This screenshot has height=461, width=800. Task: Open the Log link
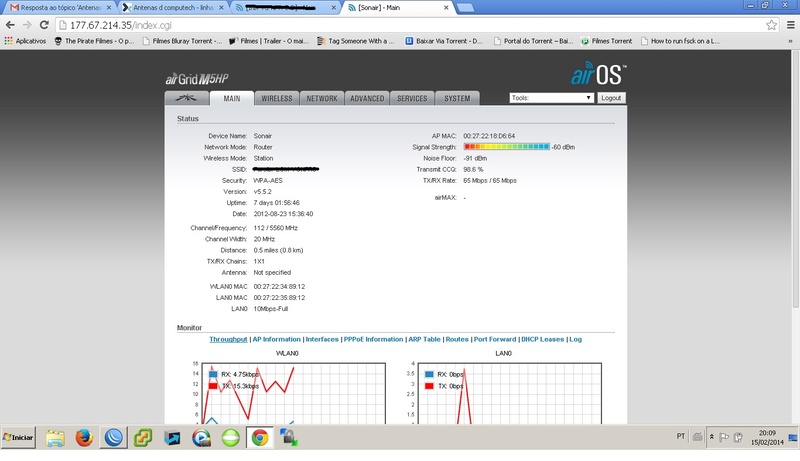(576, 339)
